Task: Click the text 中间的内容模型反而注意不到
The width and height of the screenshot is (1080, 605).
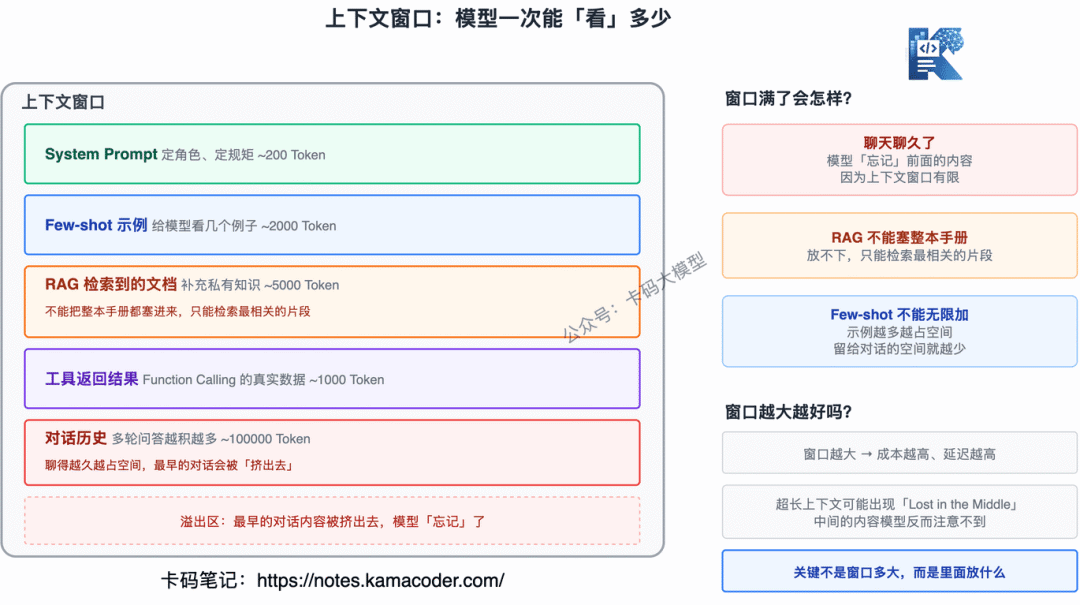Action: click(900, 522)
